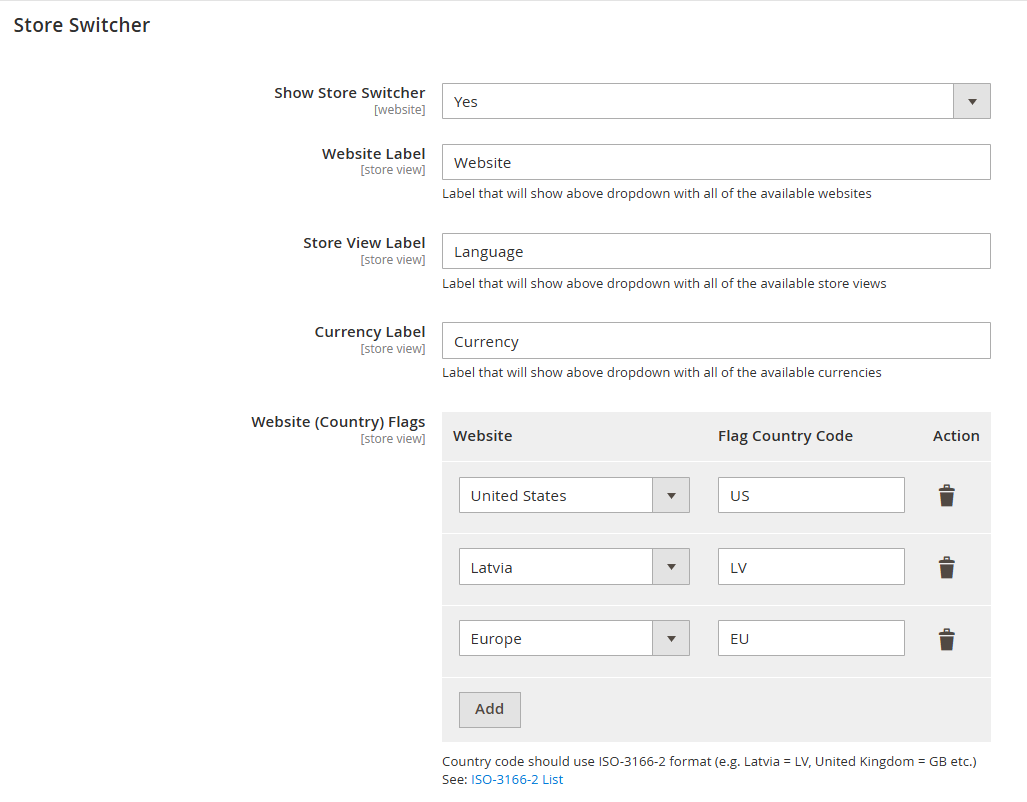This screenshot has height=802, width=1027.
Task: Click the Action column header
Action: pos(955,436)
